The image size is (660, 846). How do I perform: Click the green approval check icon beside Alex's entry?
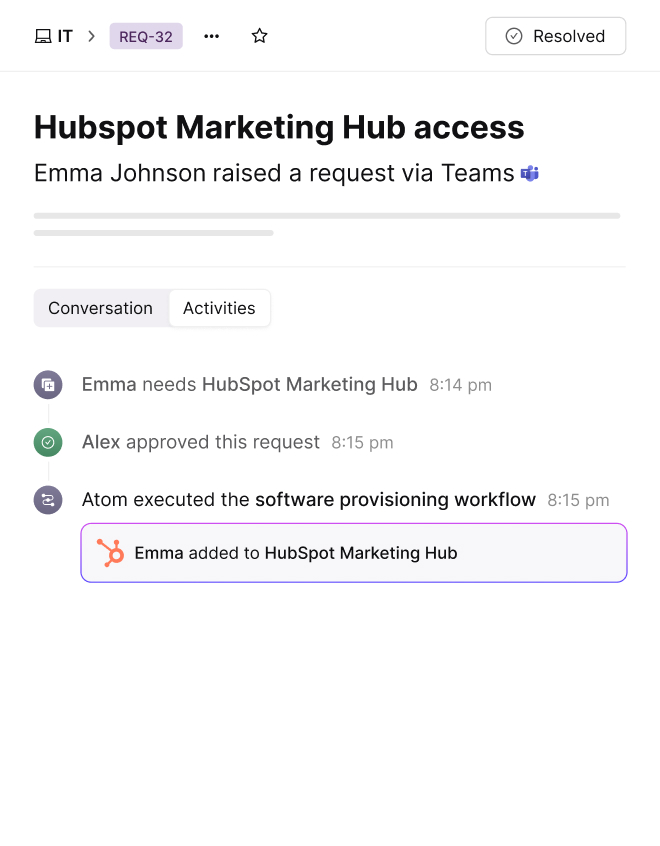pos(47,441)
